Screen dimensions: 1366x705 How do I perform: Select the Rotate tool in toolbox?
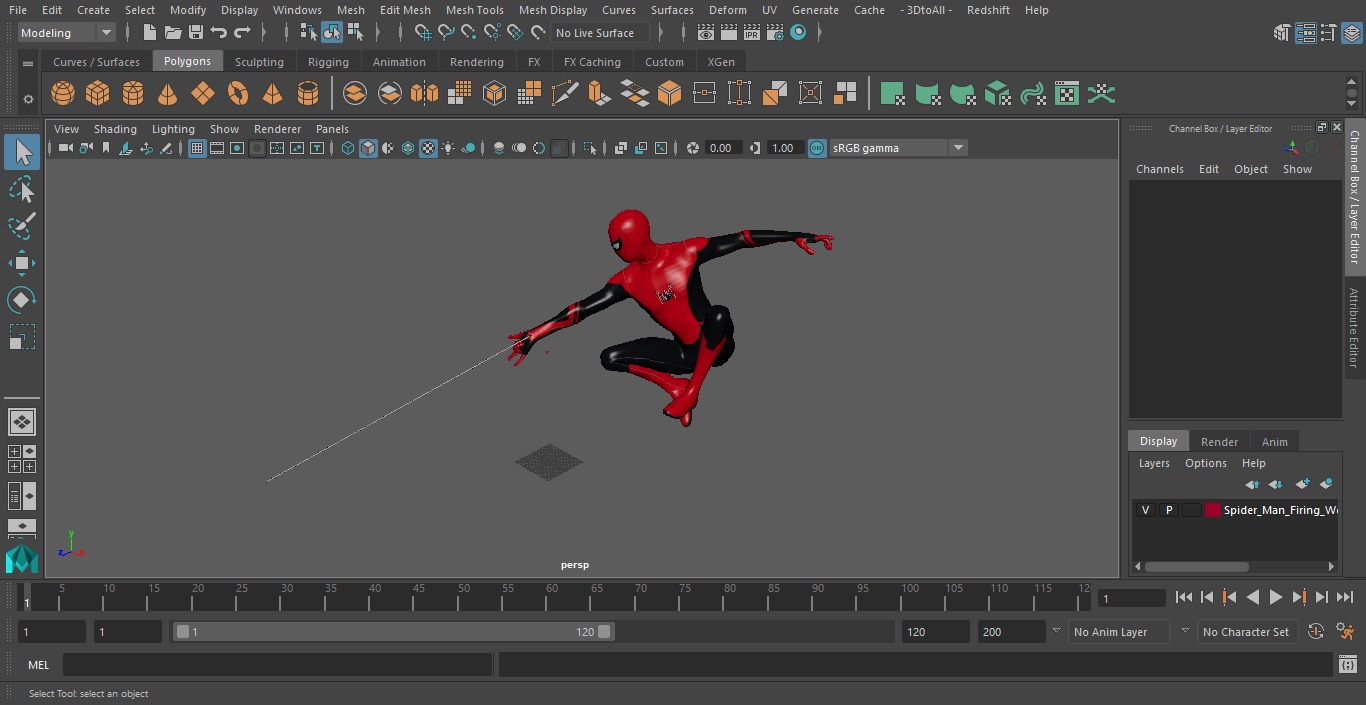[22, 300]
